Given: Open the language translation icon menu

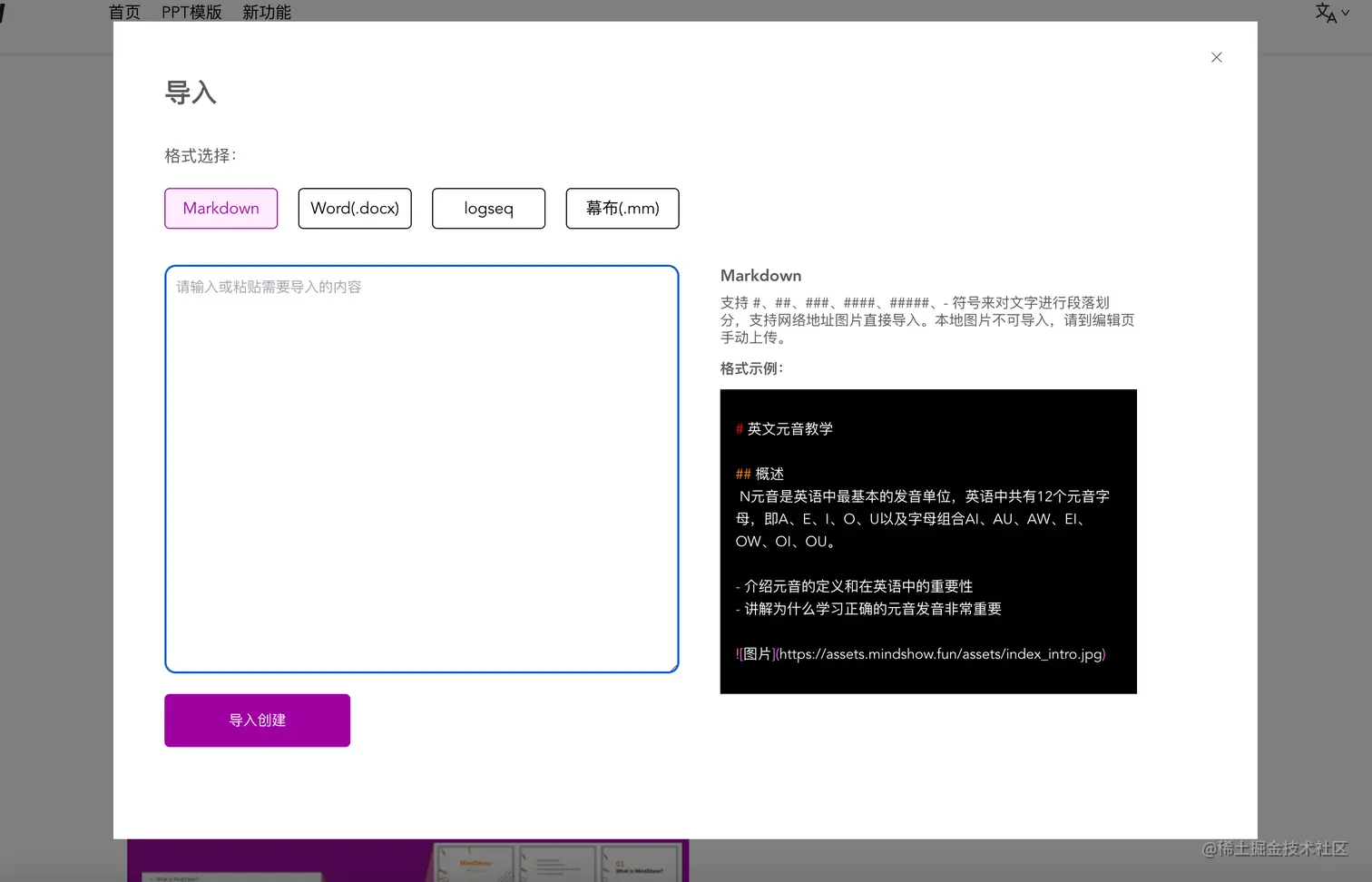Looking at the screenshot, I should coord(1326,13).
